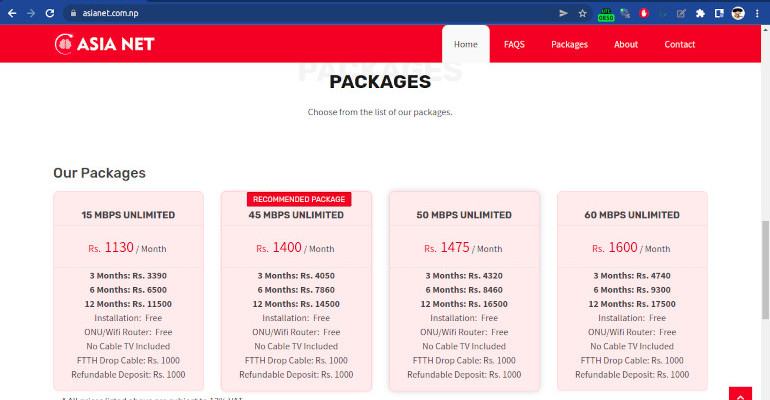Bookmark this page with the star icon

[582, 13]
